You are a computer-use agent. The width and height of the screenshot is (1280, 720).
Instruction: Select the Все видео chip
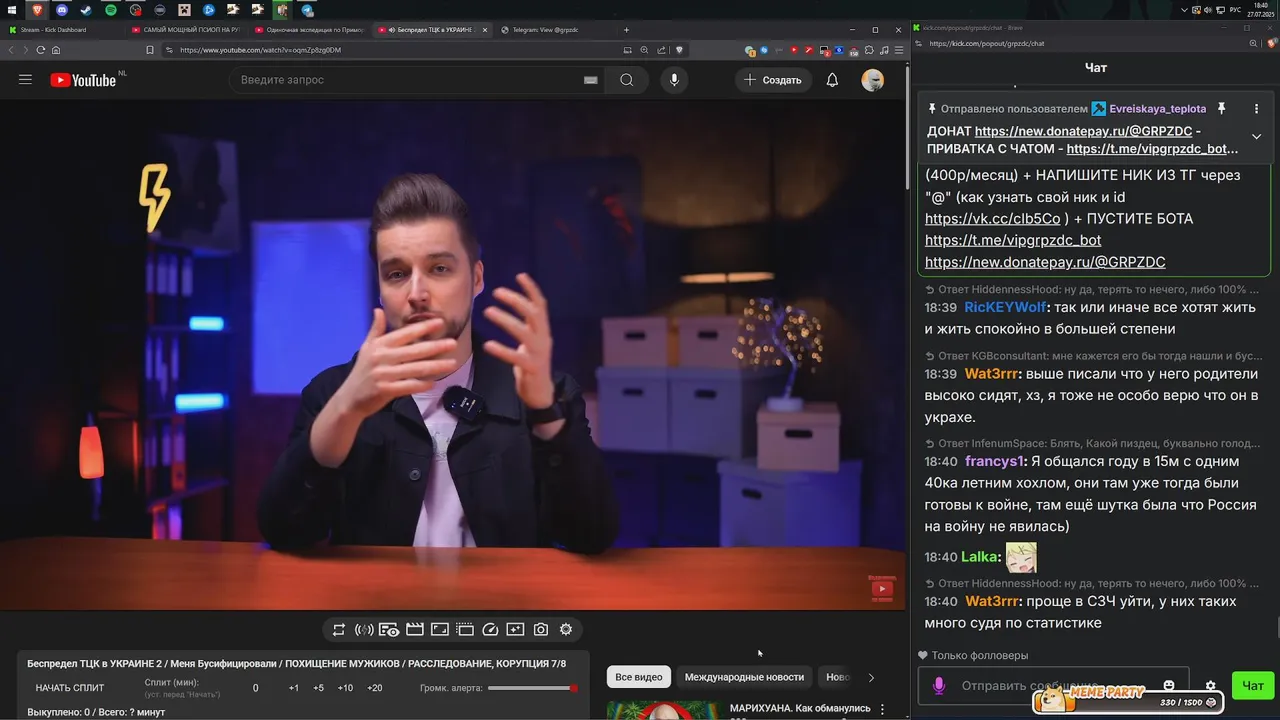pyautogui.click(x=639, y=677)
